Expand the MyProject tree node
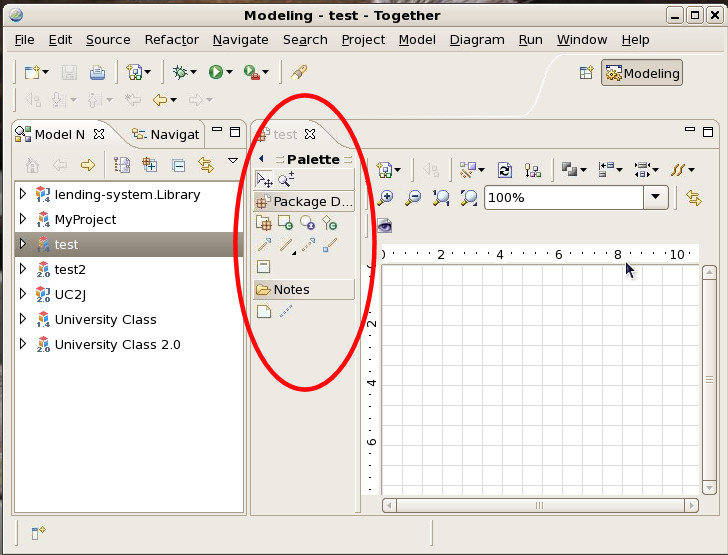 pos(23,219)
